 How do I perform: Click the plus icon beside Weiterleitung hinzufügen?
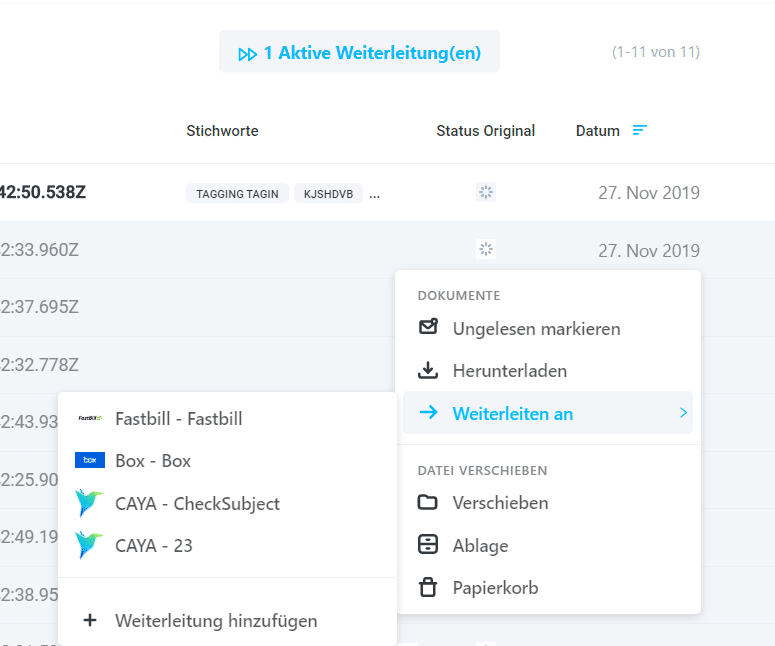point(90,620)
